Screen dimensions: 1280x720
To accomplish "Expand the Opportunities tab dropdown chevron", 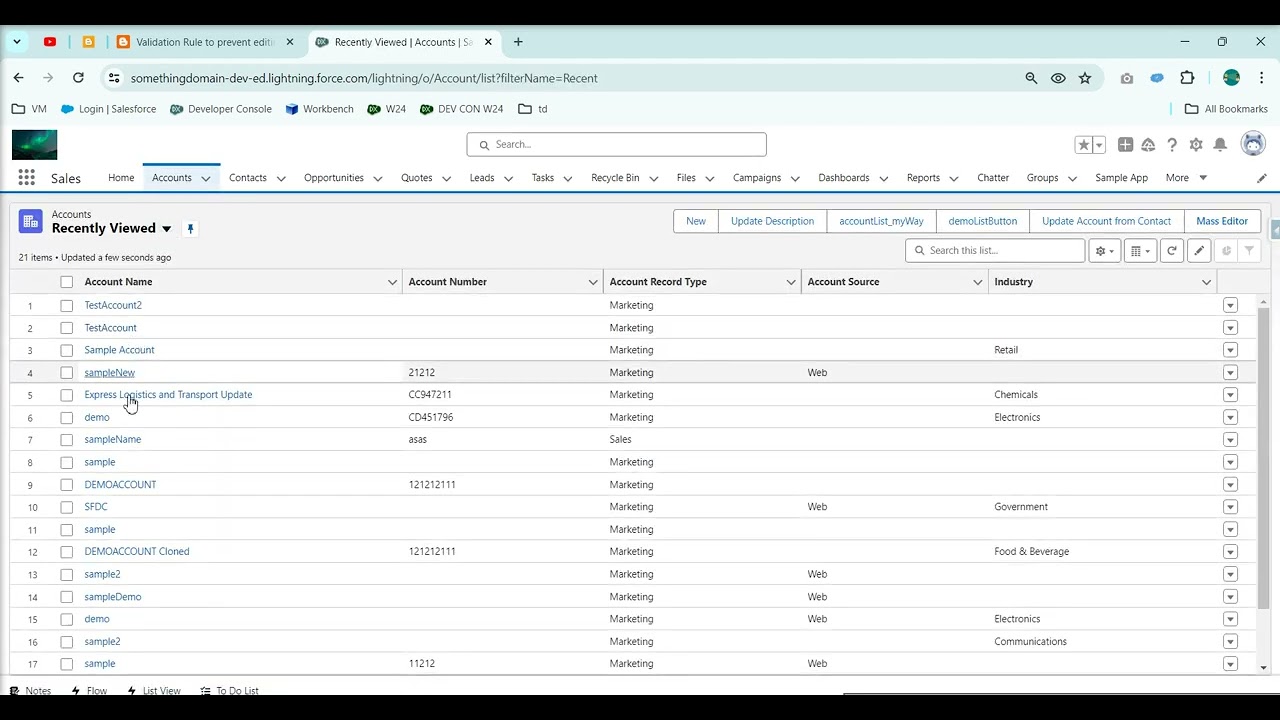I will 377,179.
